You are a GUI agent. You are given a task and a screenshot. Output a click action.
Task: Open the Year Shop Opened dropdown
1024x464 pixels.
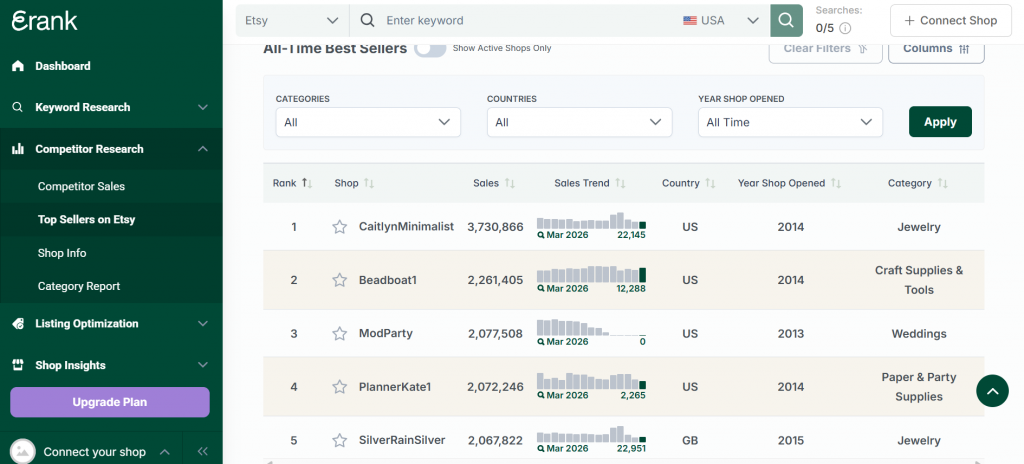(x=790, y=122)
